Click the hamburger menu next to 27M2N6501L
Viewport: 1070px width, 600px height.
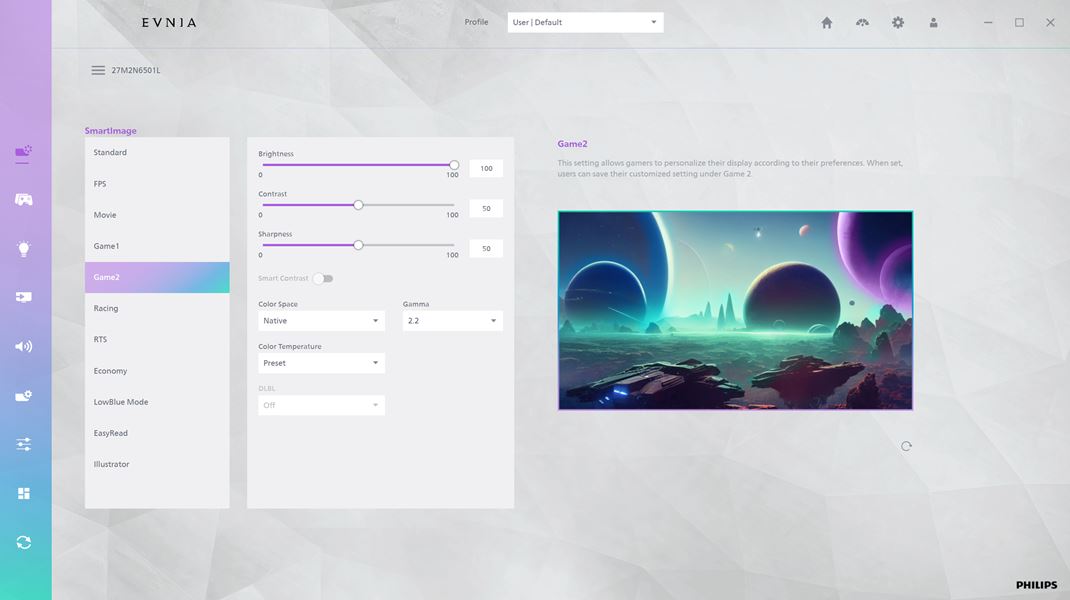click(x=98, y=70)
